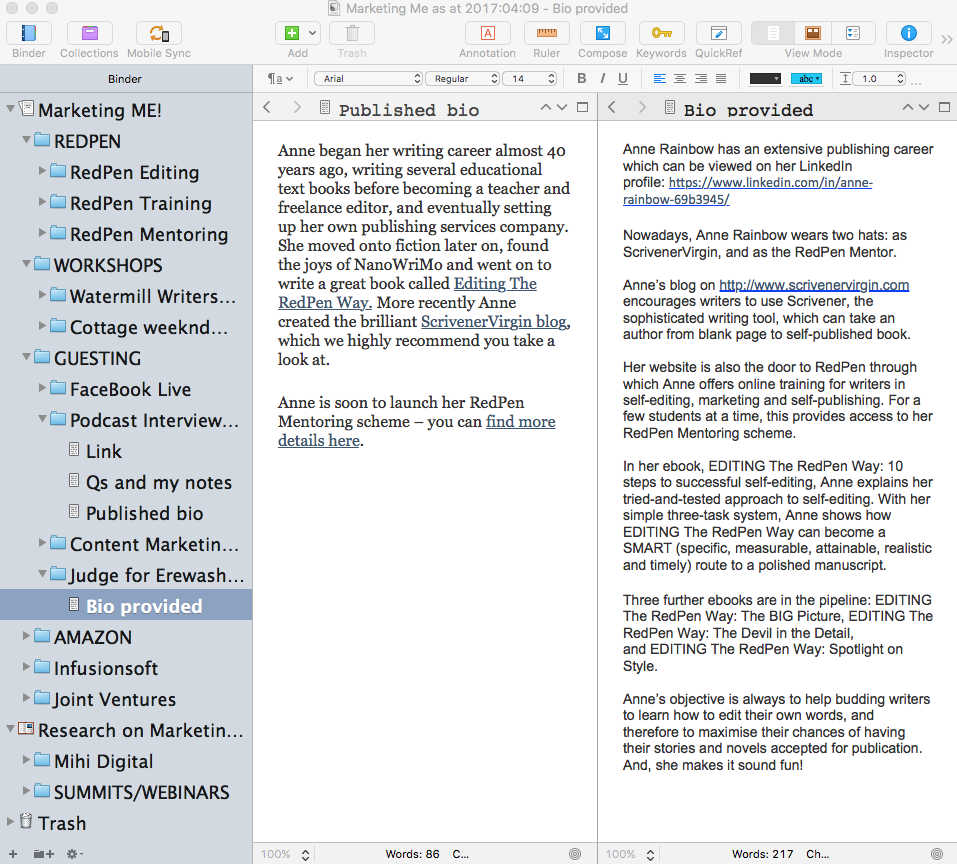Open the line spacing 1.0 dropdown
Screen dimensions: 957x864
pos(879,78)
